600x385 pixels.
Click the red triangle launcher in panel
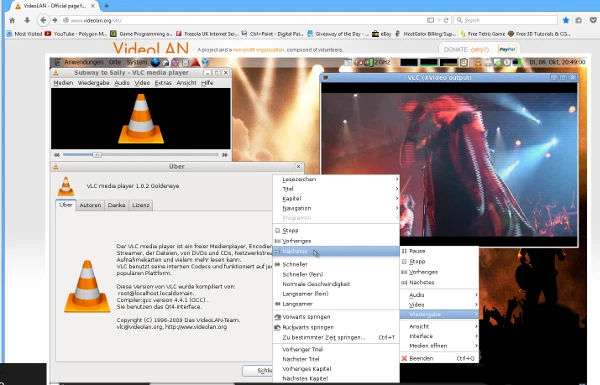tap(196, 62)
